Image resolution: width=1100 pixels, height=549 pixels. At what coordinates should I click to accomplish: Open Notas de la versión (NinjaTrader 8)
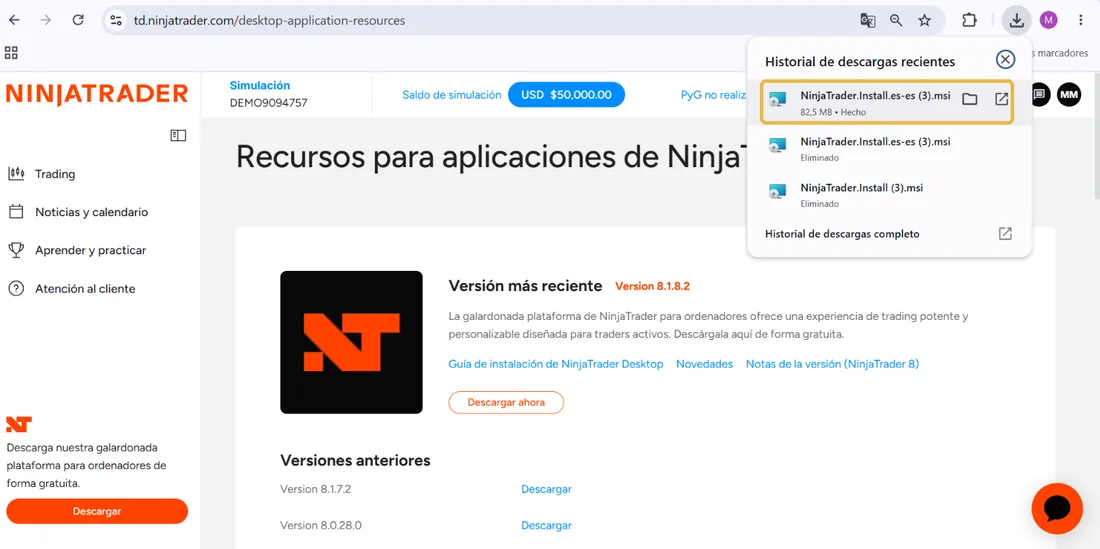(832, 364)
